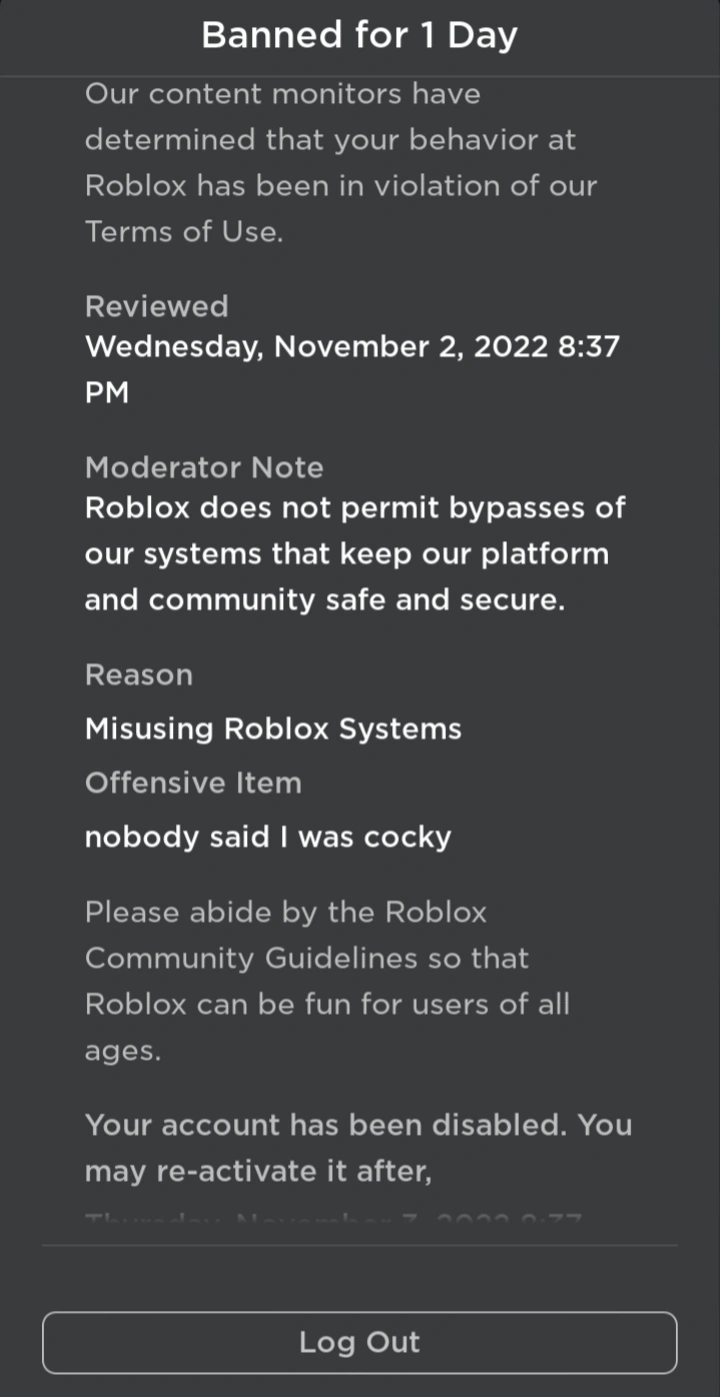Viewport: 720px width, 1397px height.
Task: Click the "Your account has been disabled" line
Action: 358,1125
